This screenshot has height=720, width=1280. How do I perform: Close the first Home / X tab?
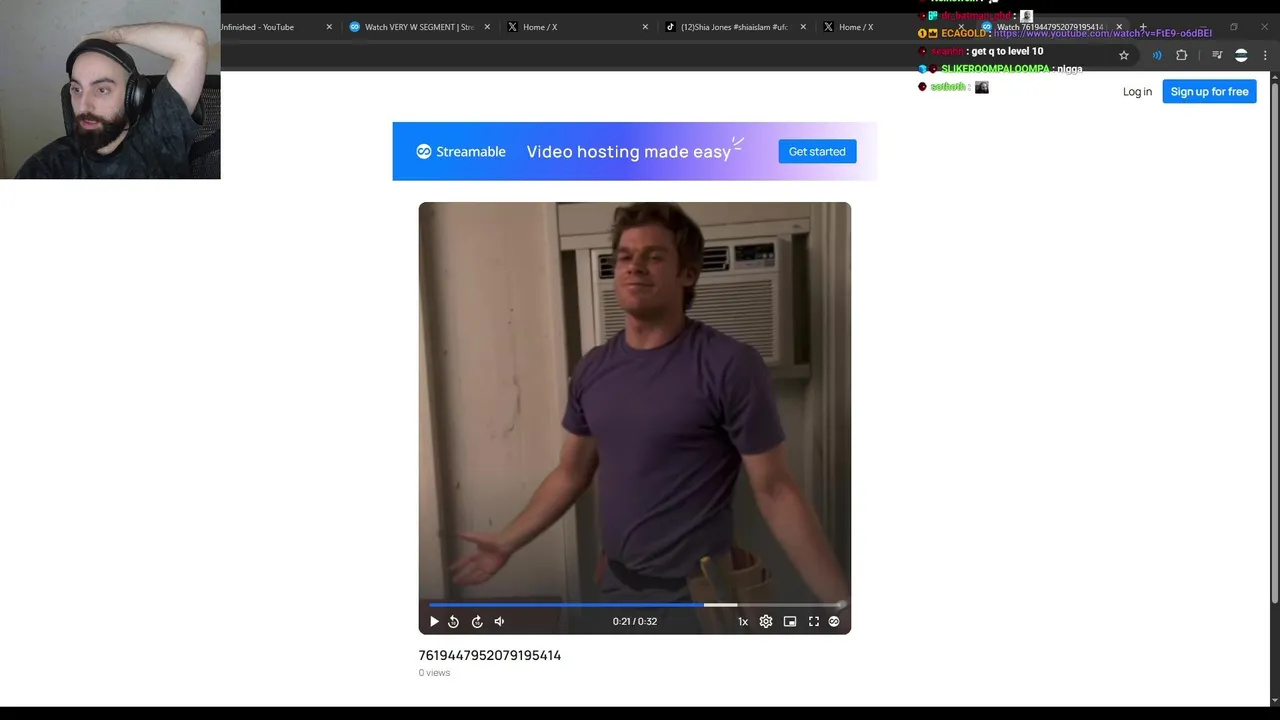point(645,27)
